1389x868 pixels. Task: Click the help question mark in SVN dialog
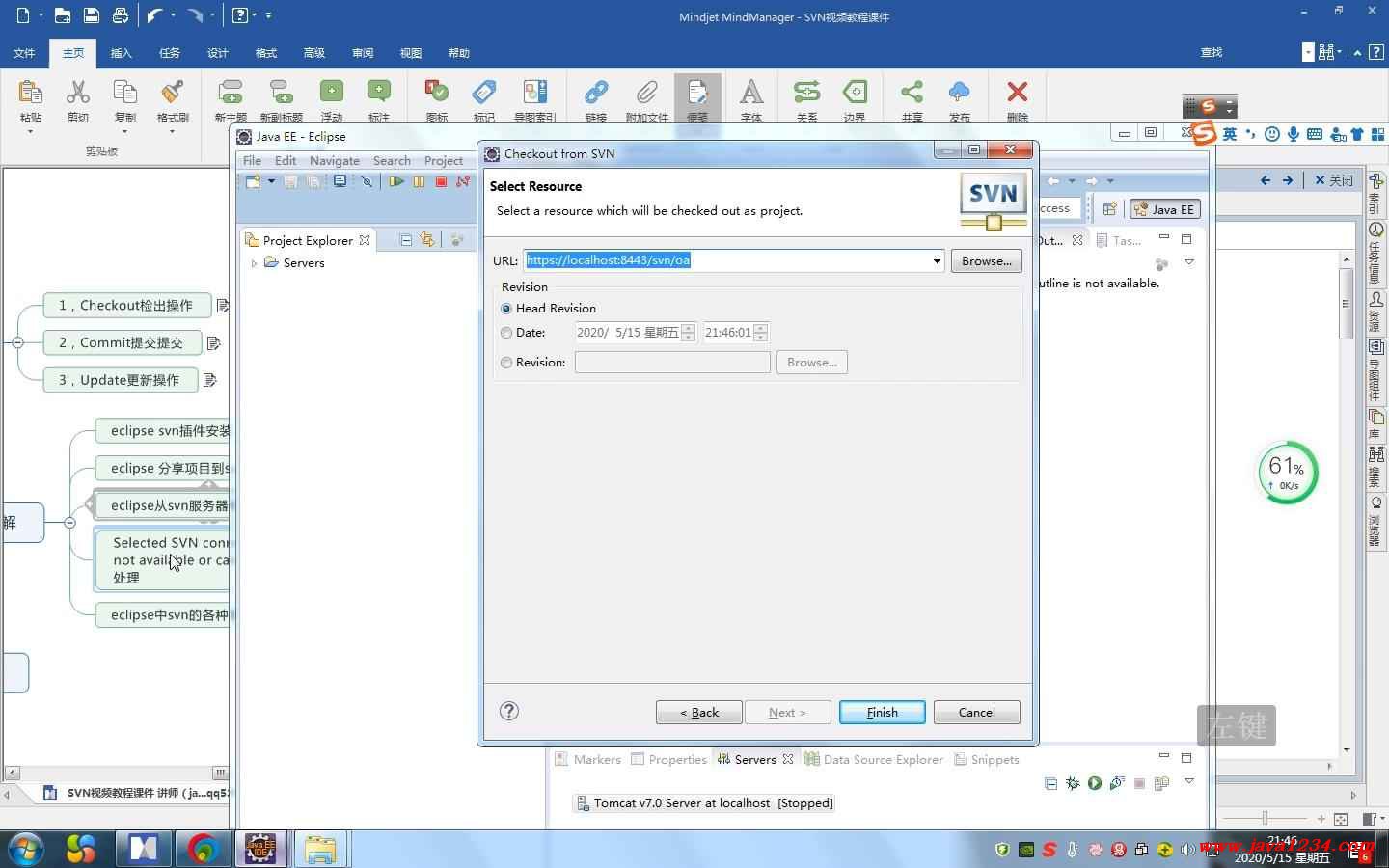click(509, 711)
